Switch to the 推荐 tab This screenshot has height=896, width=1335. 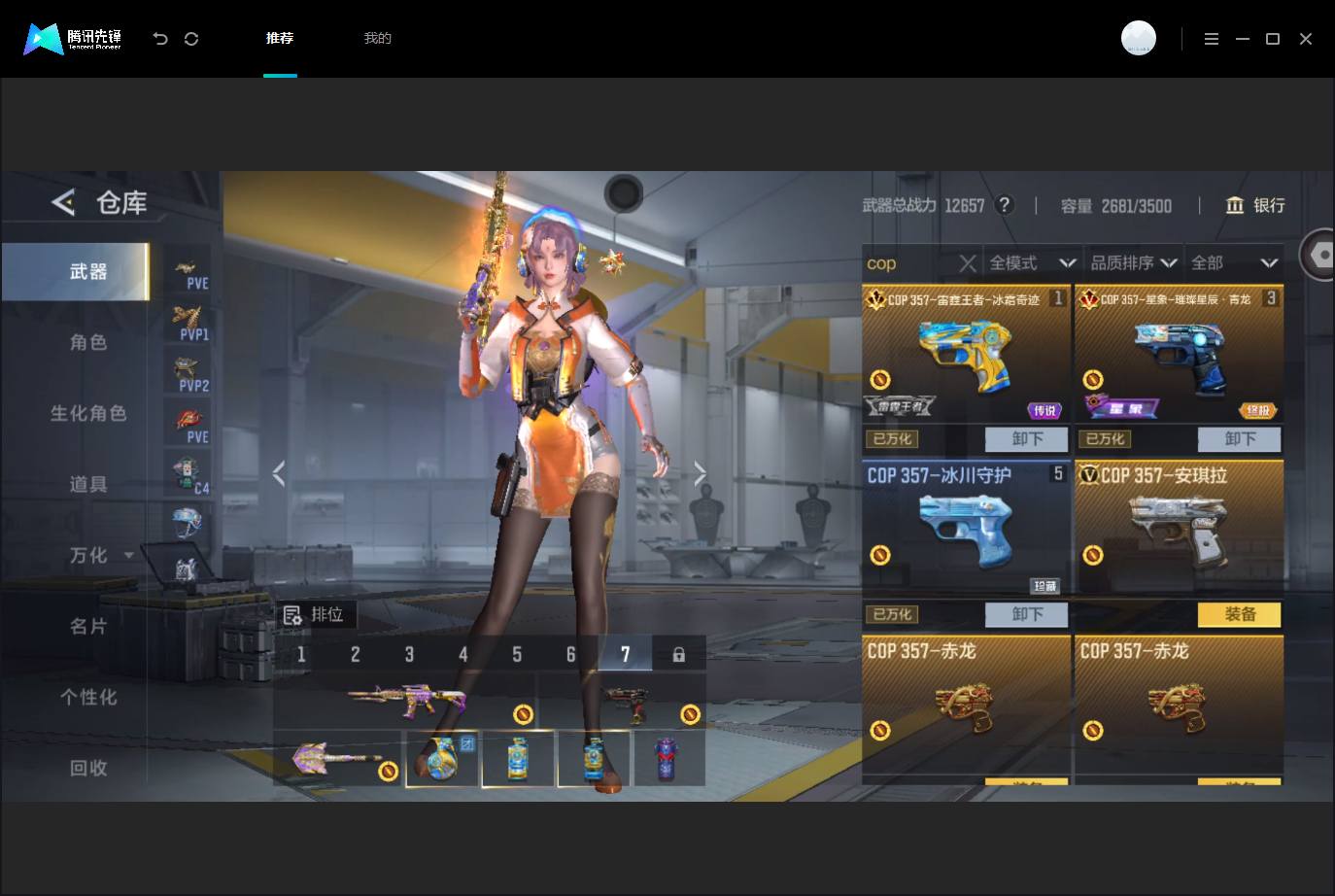(x=280, y=38)
